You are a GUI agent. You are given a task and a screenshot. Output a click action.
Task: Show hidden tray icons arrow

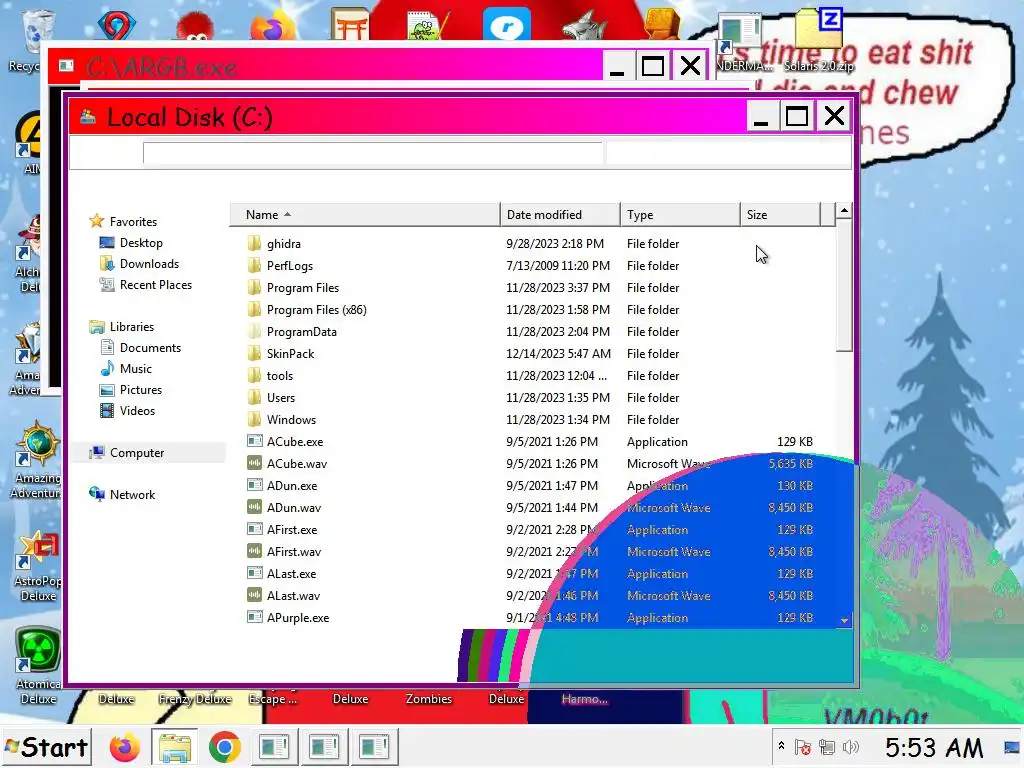781,746
